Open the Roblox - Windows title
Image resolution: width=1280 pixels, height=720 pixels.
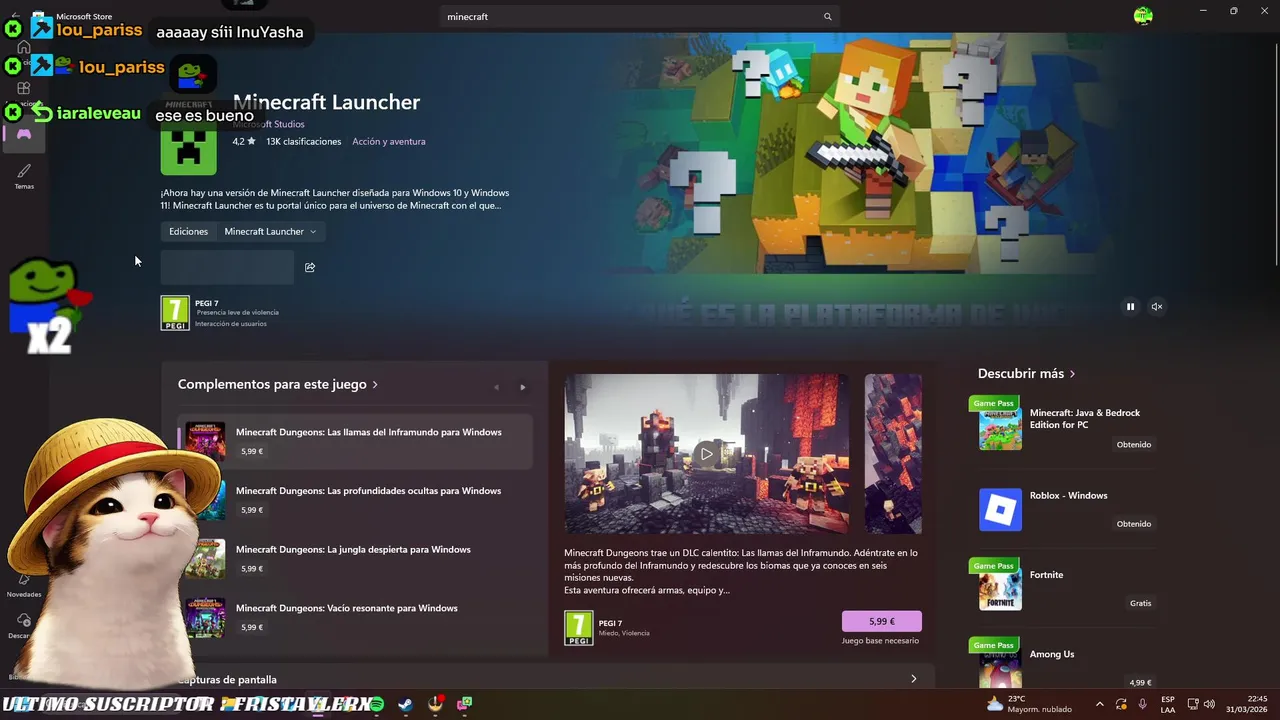1068,495
